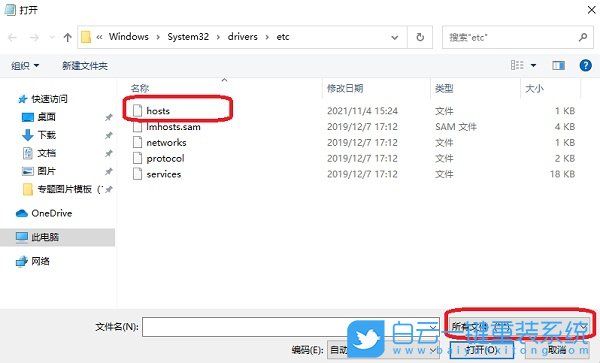Refresh the etc folder view
This screenshot has width=600, height=363.
tap(420, 37)
